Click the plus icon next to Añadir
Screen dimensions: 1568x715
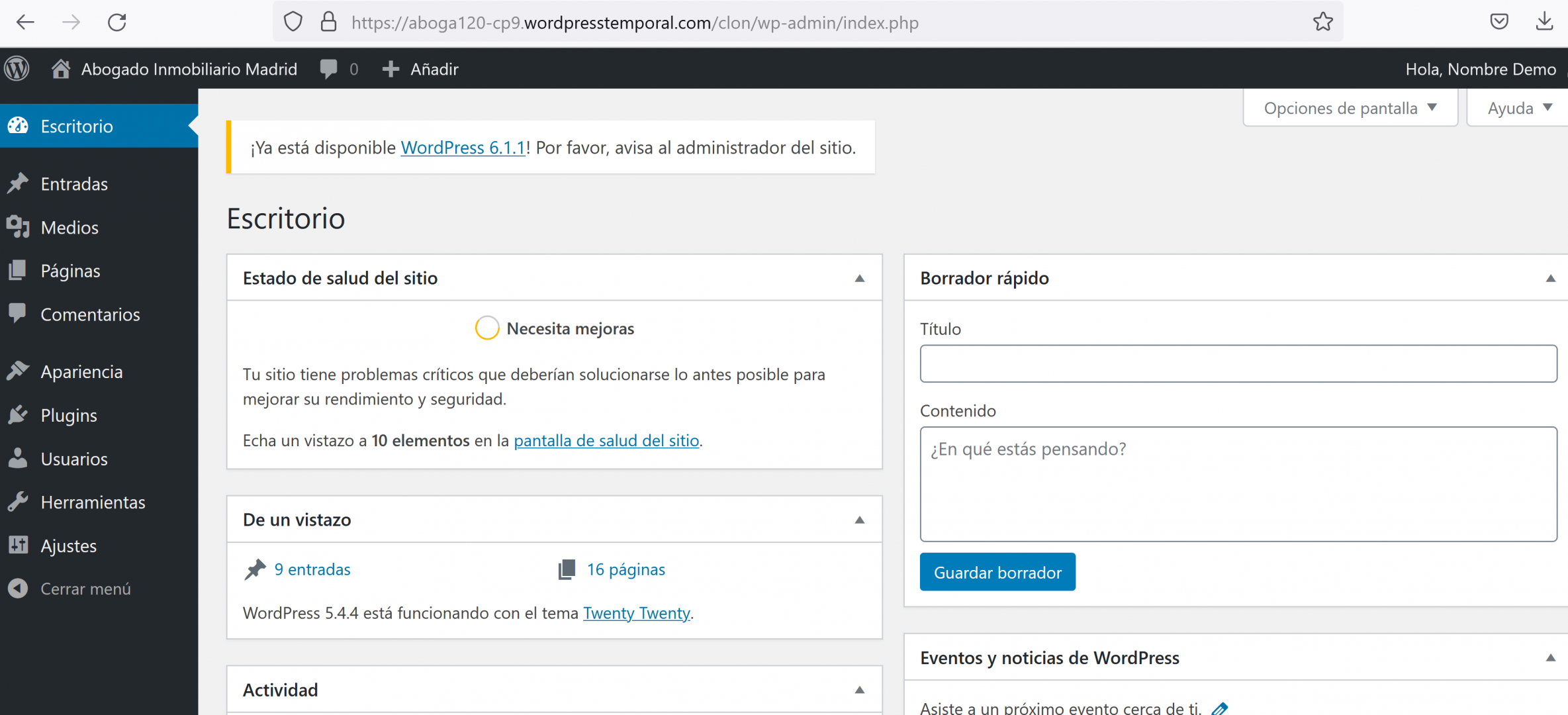(391, 69)
